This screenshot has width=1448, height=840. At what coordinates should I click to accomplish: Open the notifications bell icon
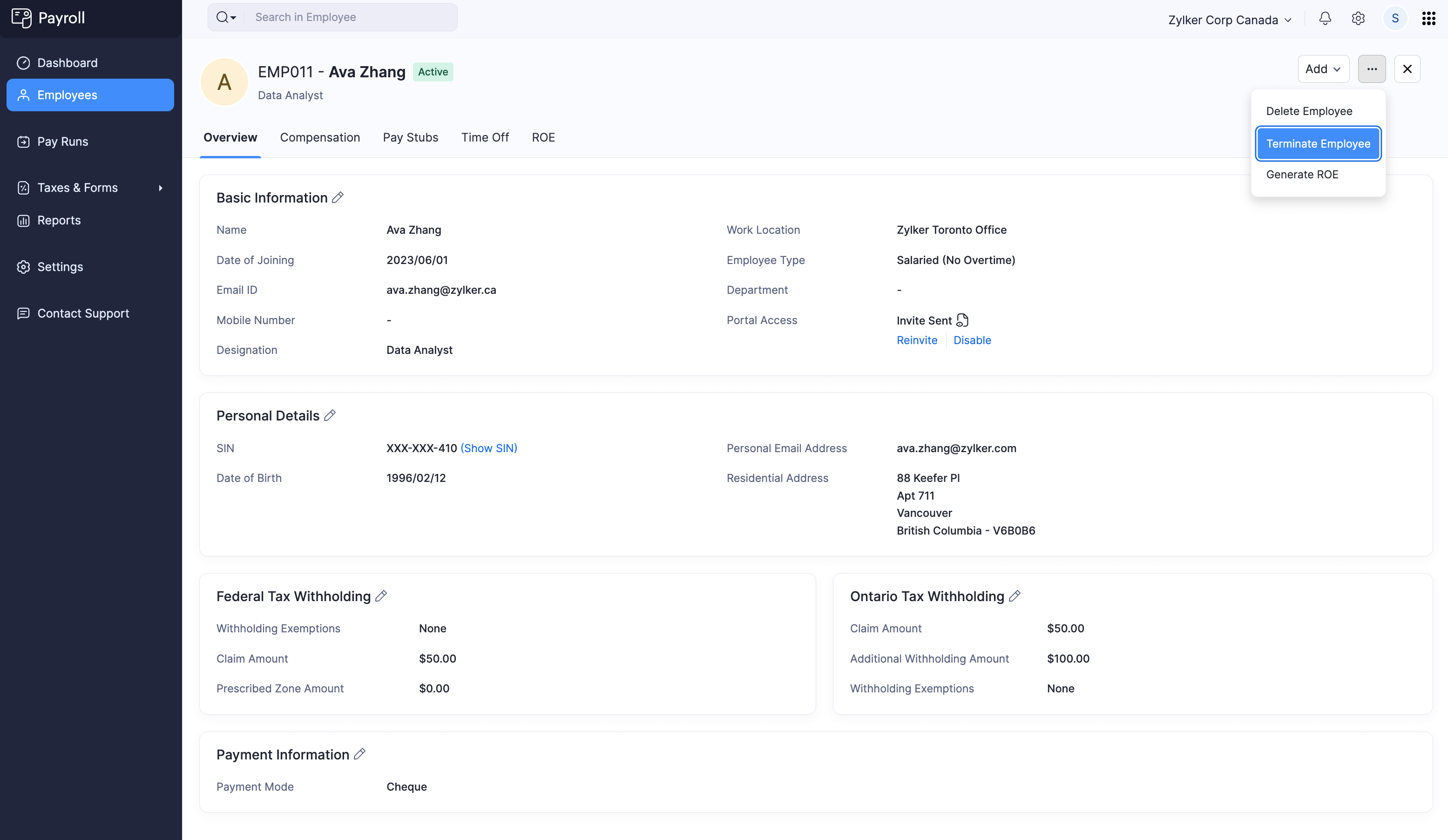point(1325,18)
